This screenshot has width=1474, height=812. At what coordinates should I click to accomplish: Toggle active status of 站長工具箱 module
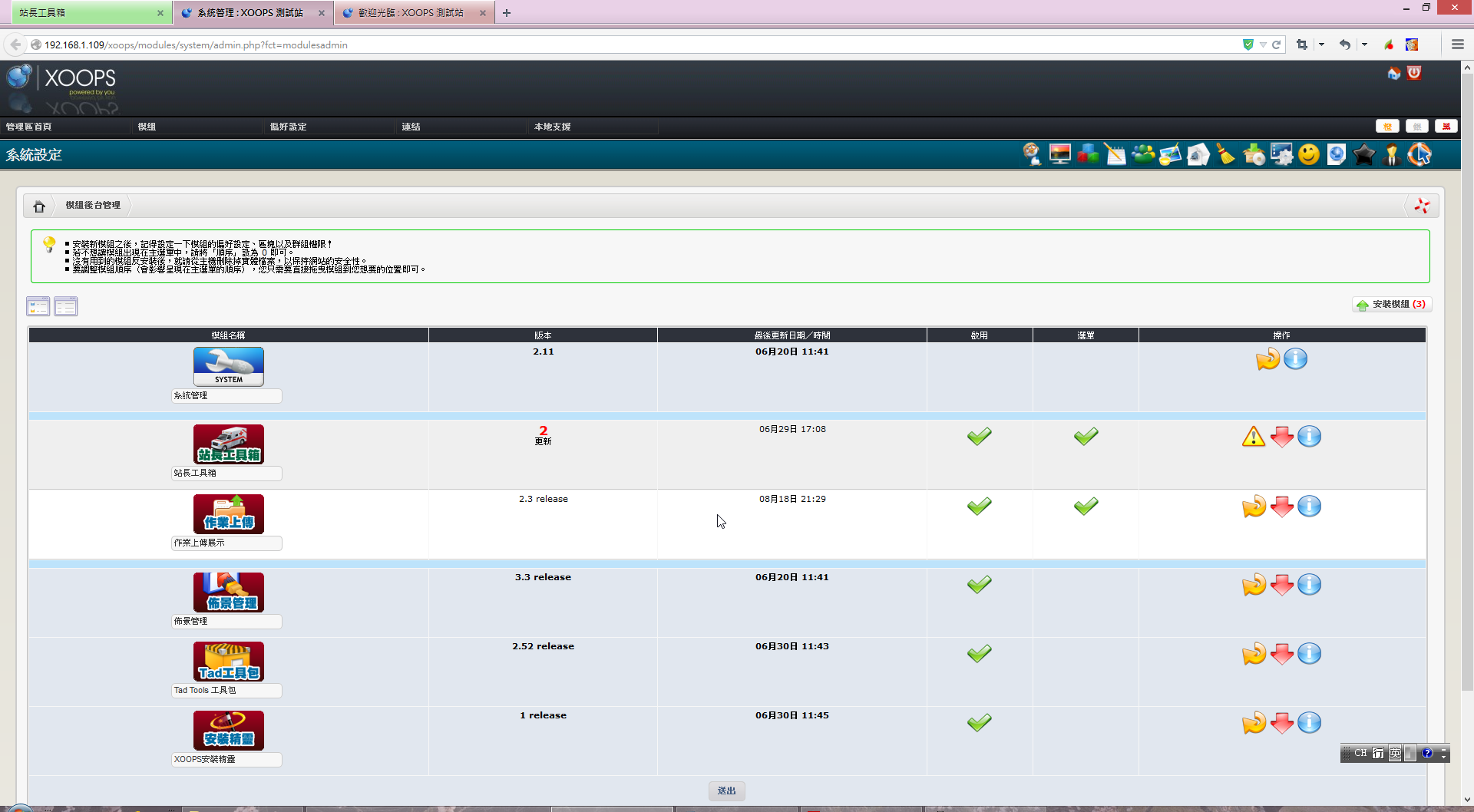tap(980, 437)
